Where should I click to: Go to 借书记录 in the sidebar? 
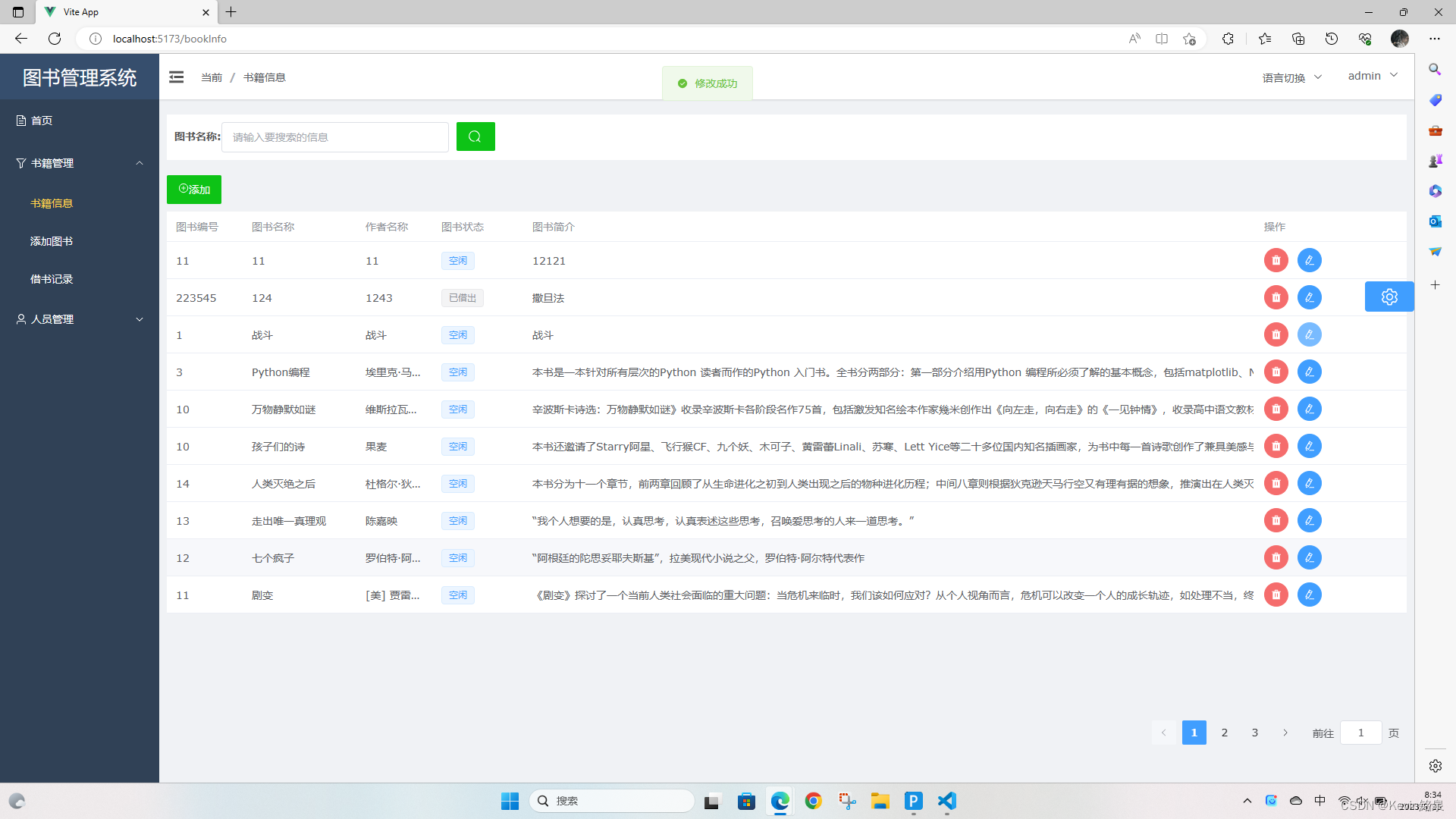point(52,279)
